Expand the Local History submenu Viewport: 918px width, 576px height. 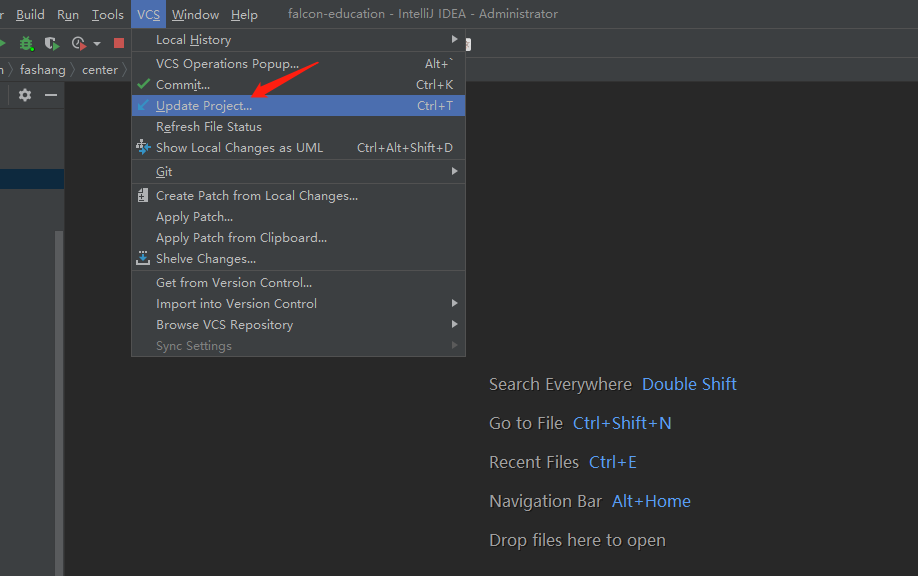(x=300, y=39)
